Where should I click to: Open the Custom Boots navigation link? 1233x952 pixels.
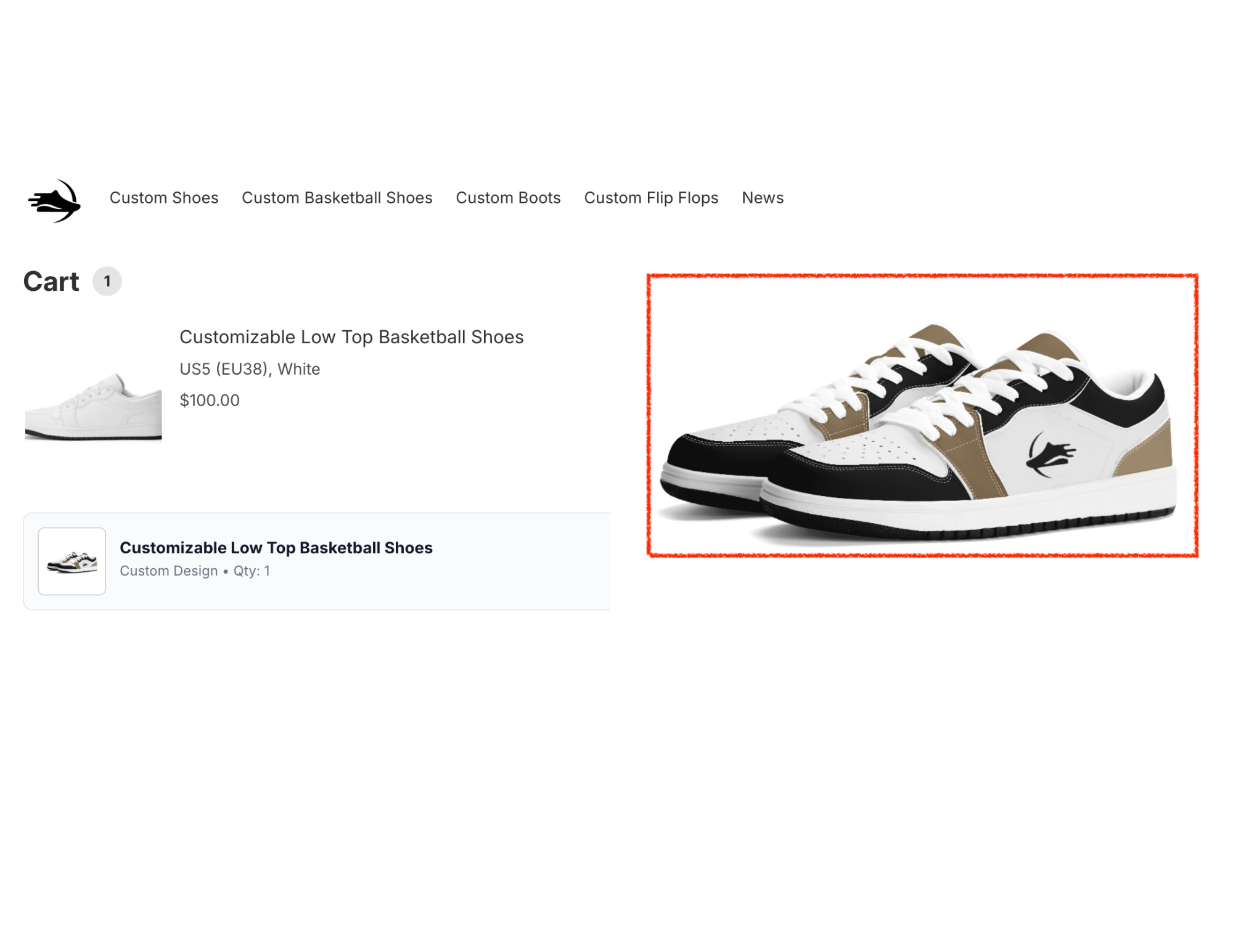coord(508,198)
